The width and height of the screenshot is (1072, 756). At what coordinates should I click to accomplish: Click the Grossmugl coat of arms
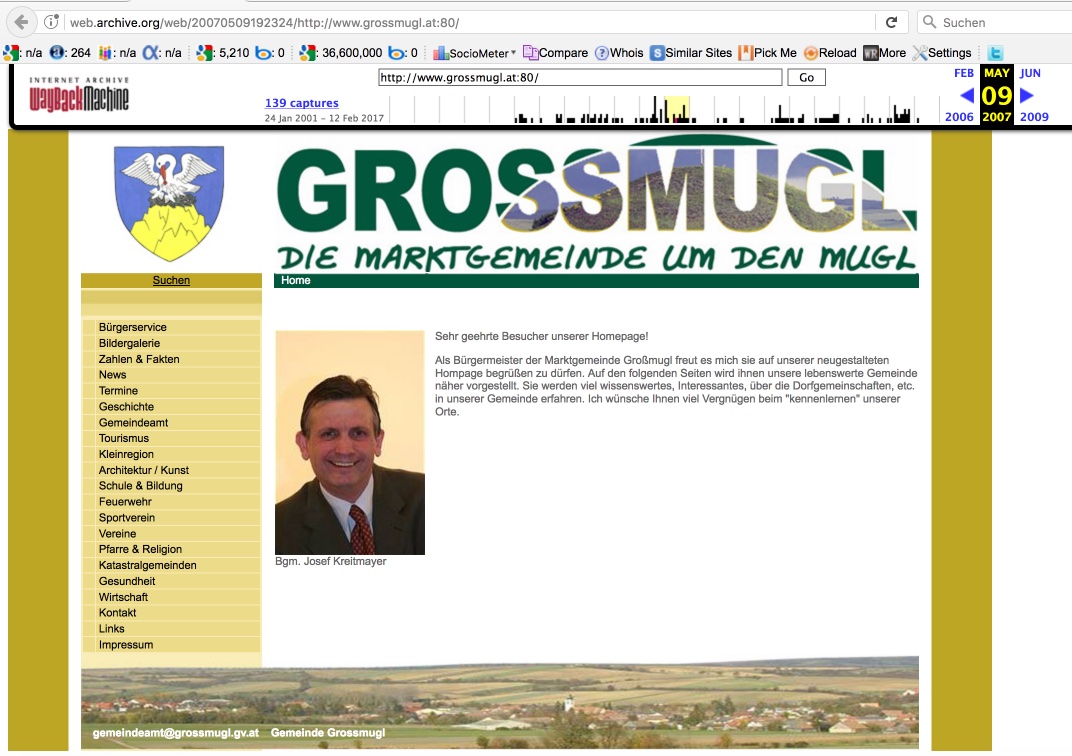coord(169,203)
